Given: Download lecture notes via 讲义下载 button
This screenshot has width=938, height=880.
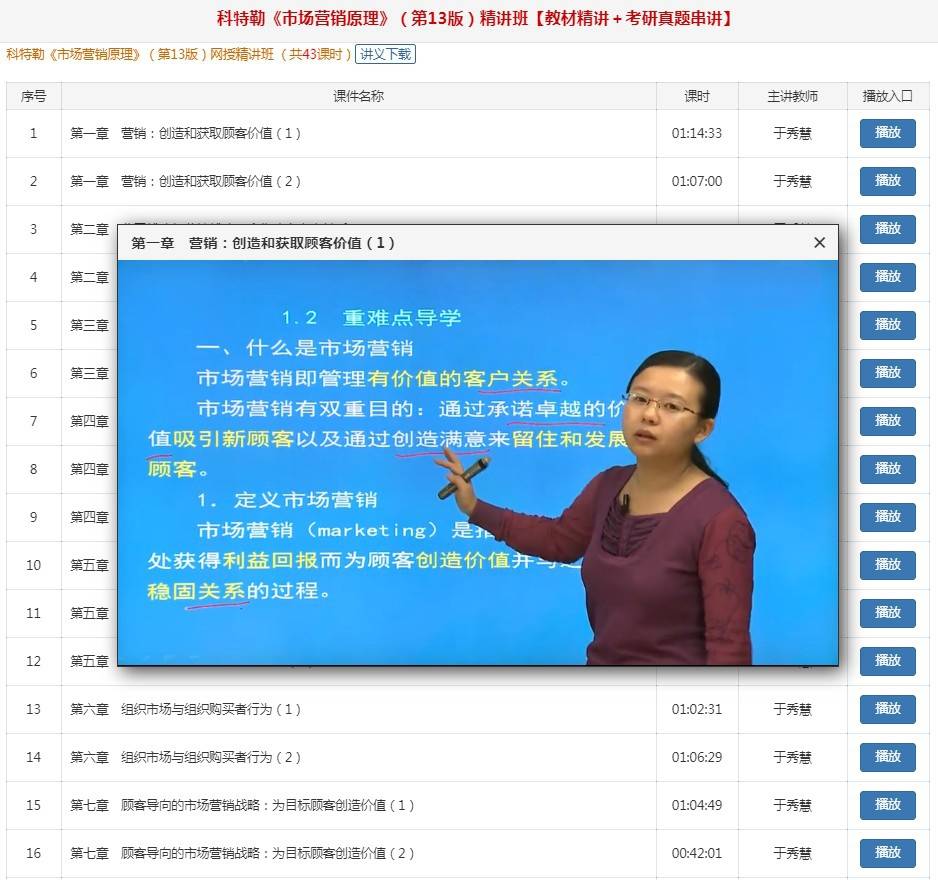Looking at the screenshot, I should tap(385, 54).
